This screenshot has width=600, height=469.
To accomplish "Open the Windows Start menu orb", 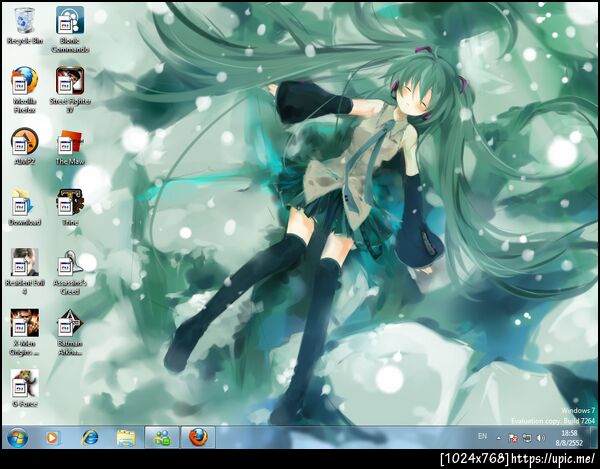I will click(x=17, y=438).
